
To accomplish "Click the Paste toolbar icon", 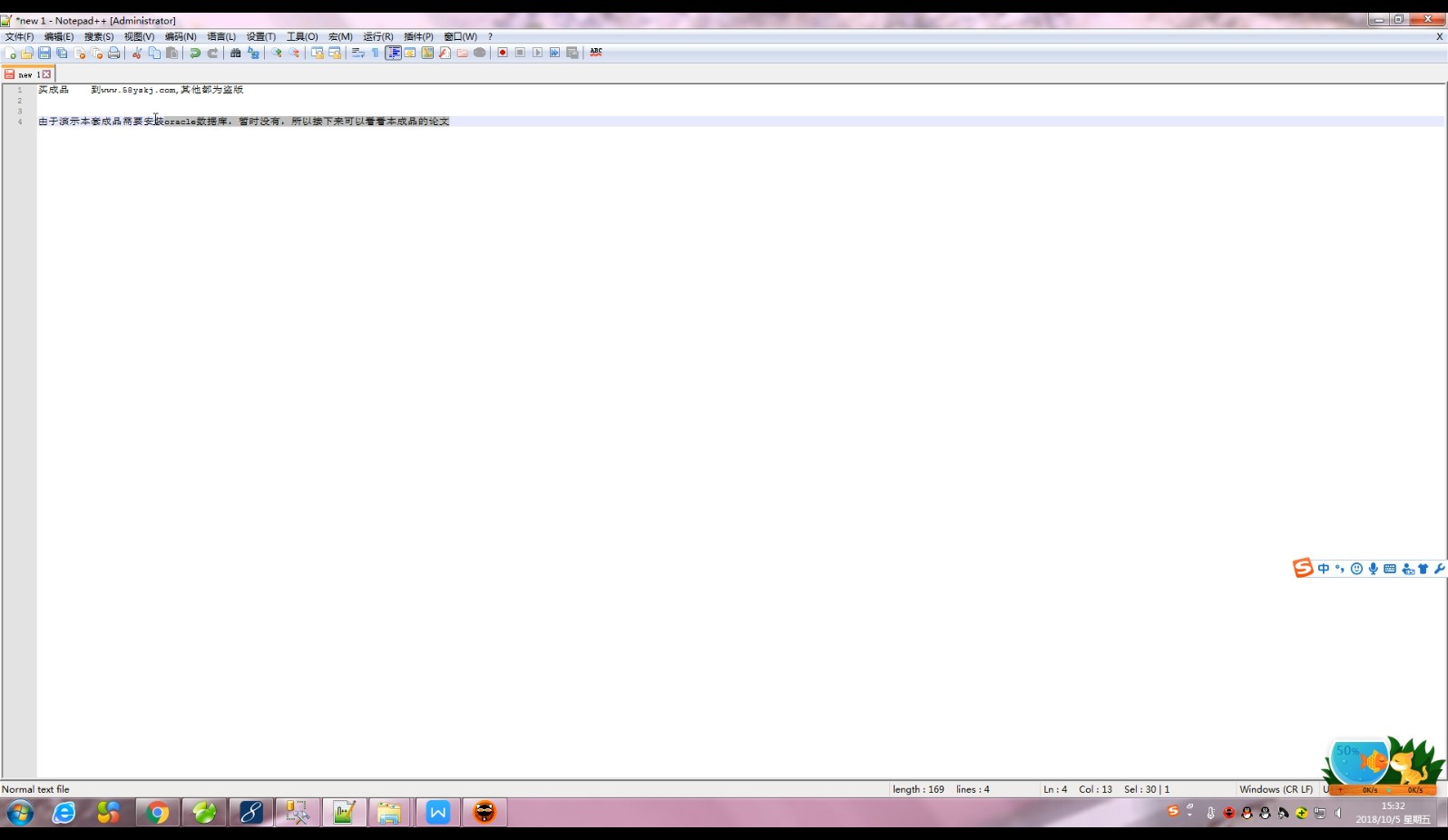I will coord(171,53).
